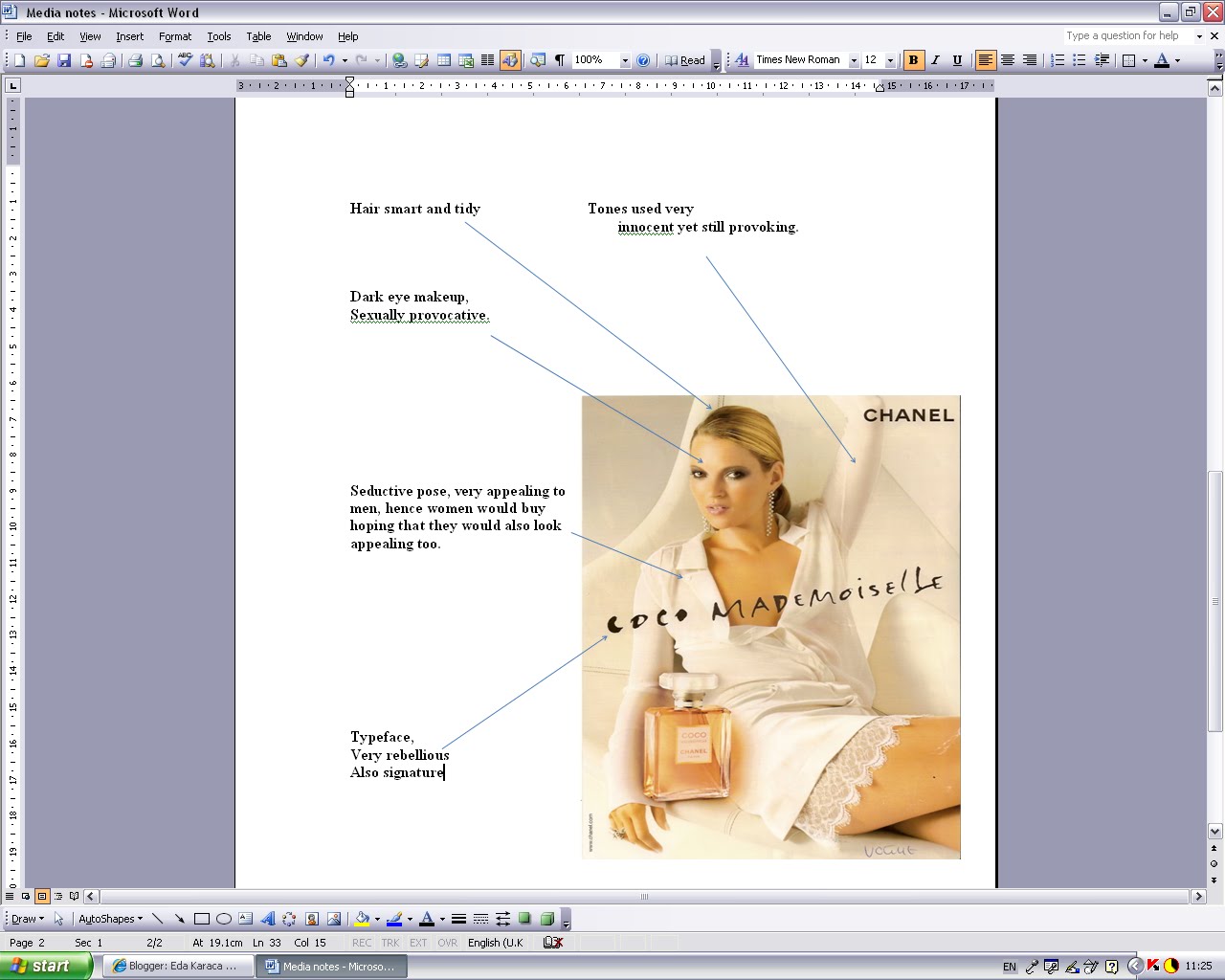Viewport: 1225px width, 980px height.
Task: Open the Zoom percentage dropdown
Action: (x=625, y=60)
